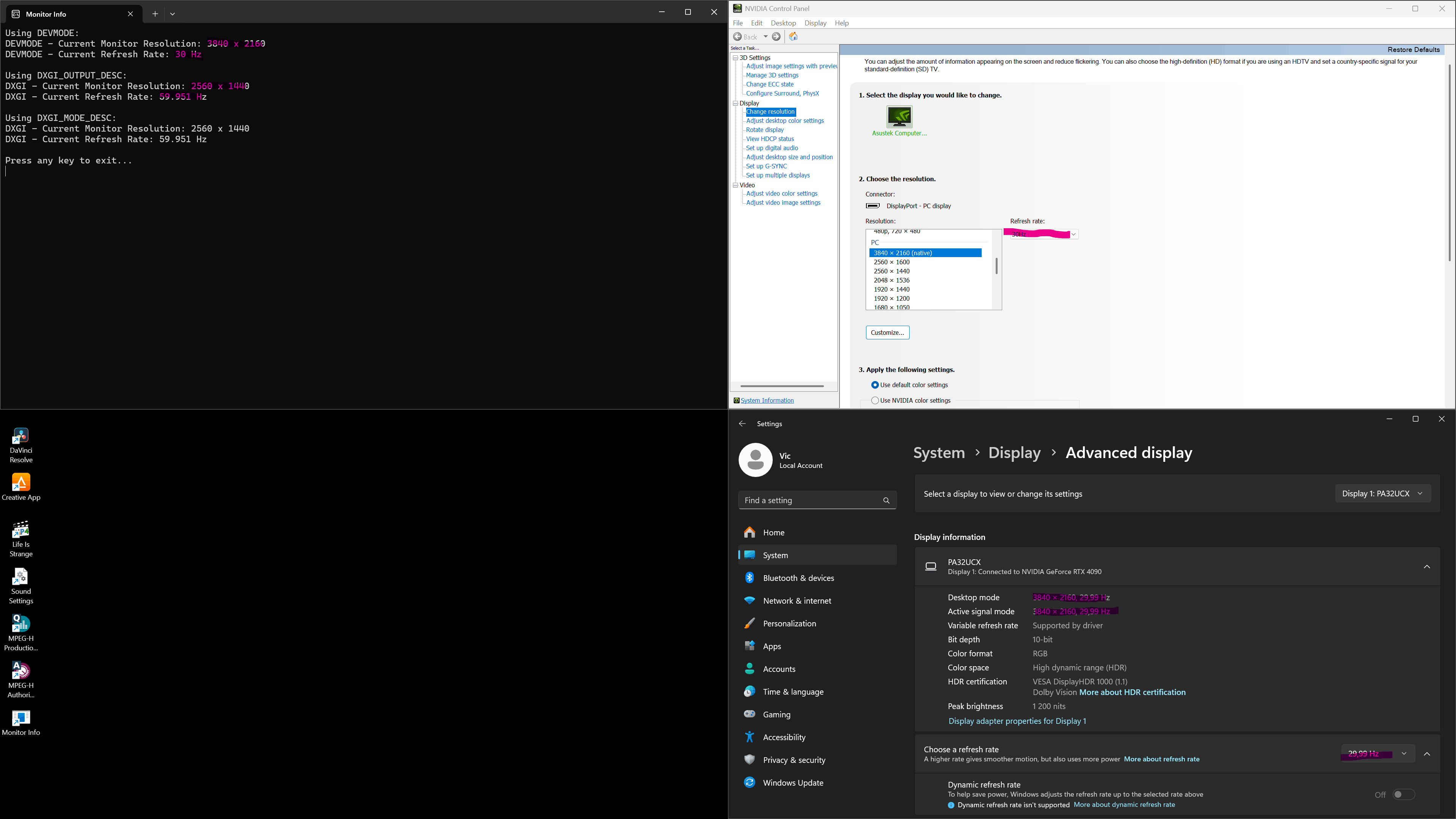This screenshot has height=819, width=1456.
Task: Select Use NVIDIA color settings radio
Action: [875, 400]
